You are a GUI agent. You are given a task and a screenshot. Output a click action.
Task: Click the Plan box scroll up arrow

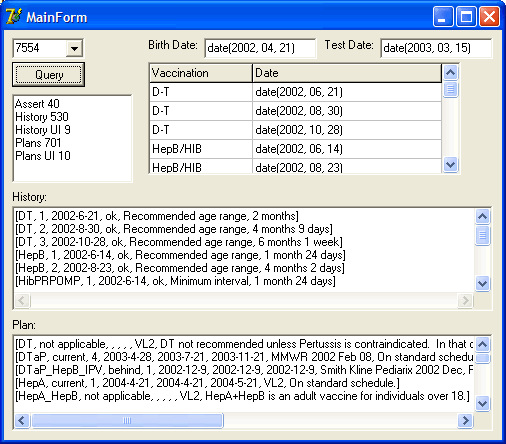pos(483,344)
